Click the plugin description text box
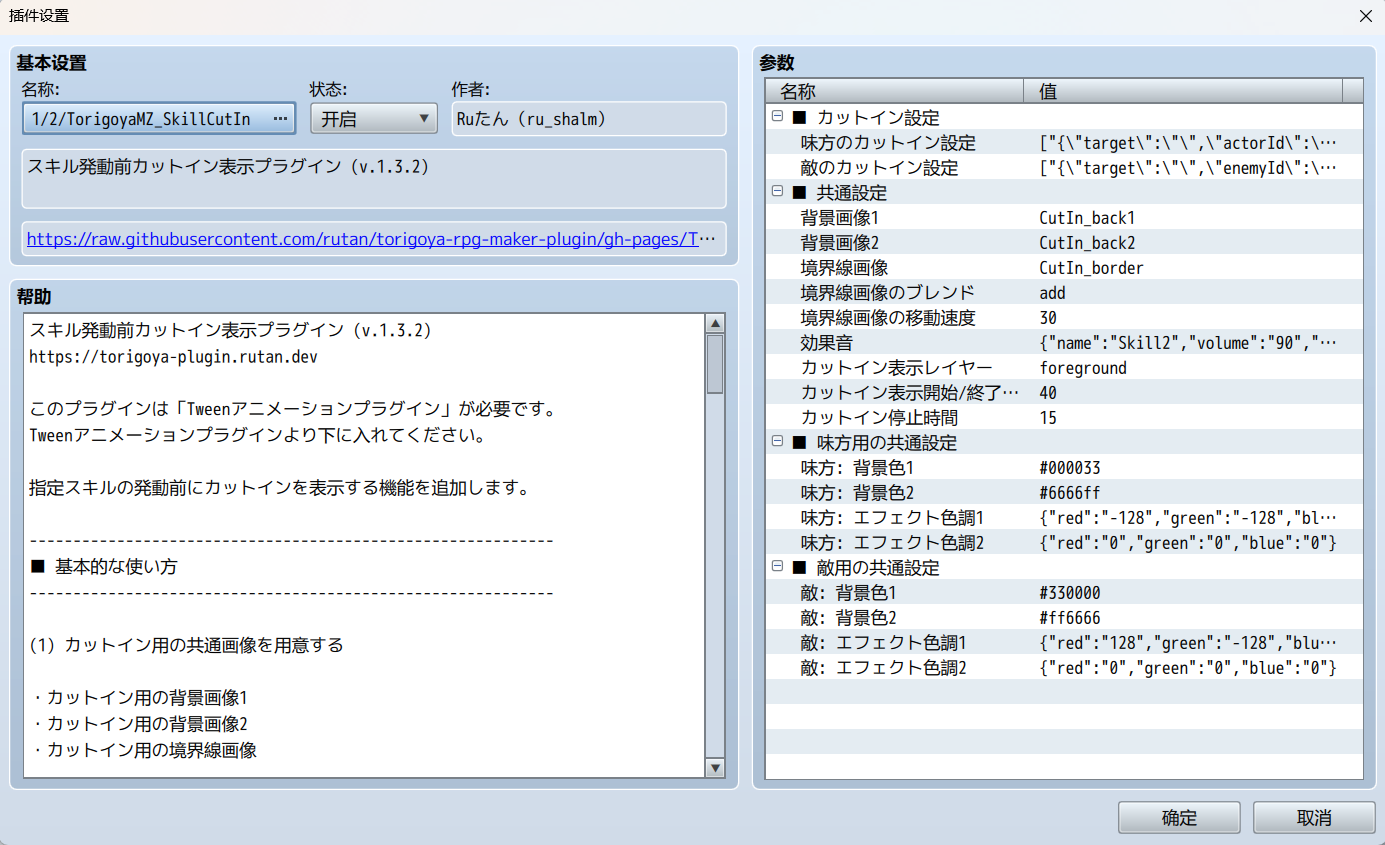This screenshot has width=1385, height=845. [374, 179]
